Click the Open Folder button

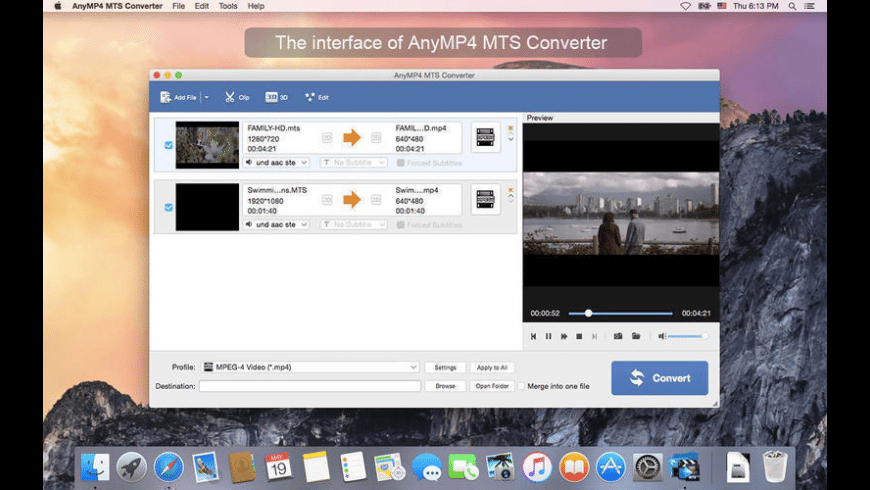pyautogui.click(x=492, y=386)
